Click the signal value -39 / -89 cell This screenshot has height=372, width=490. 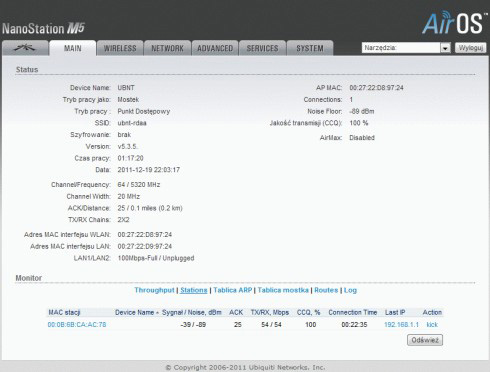[193, 324]
